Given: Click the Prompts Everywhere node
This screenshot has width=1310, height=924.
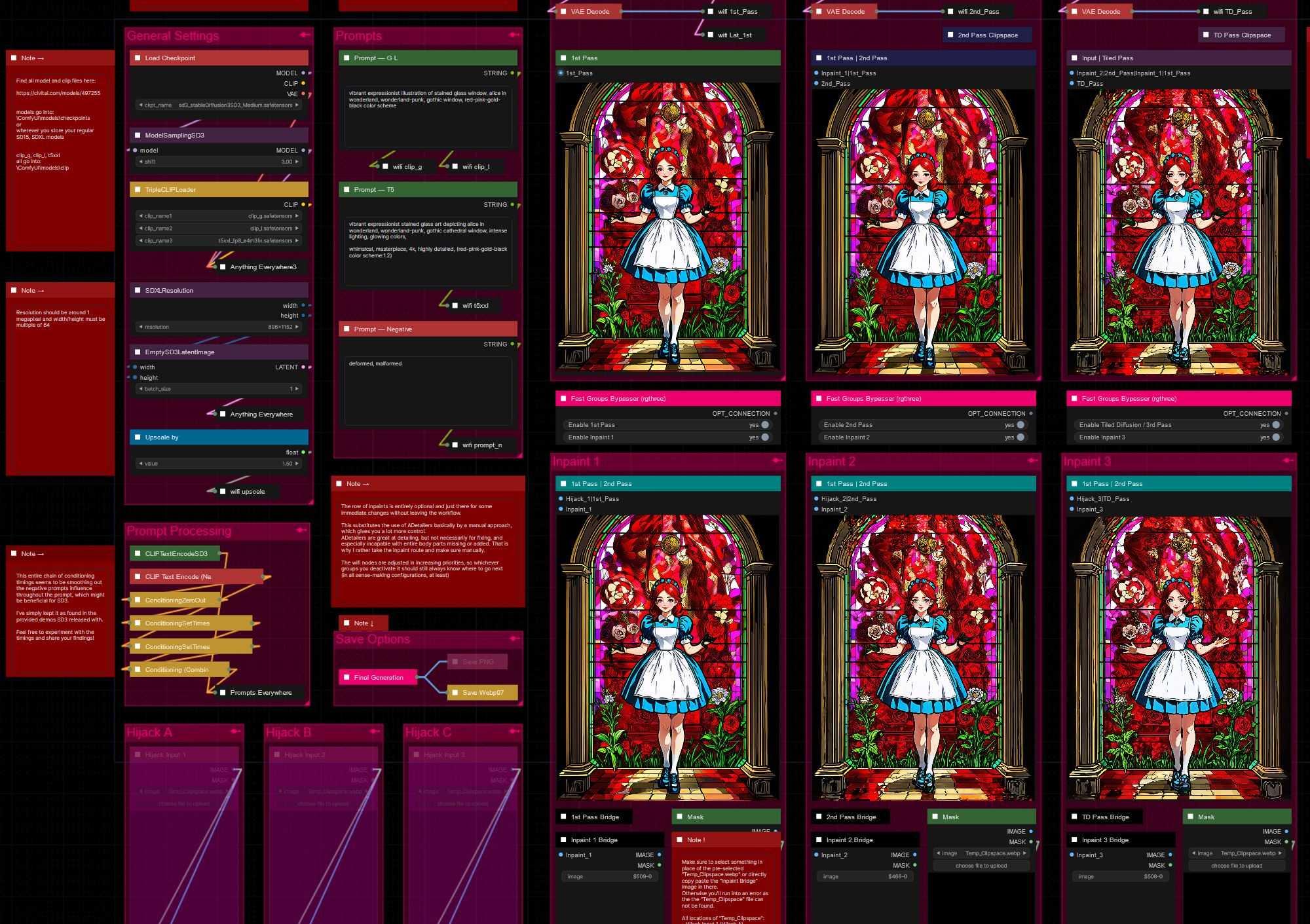Looking at the screenshot, I should [x=261, y=693].
